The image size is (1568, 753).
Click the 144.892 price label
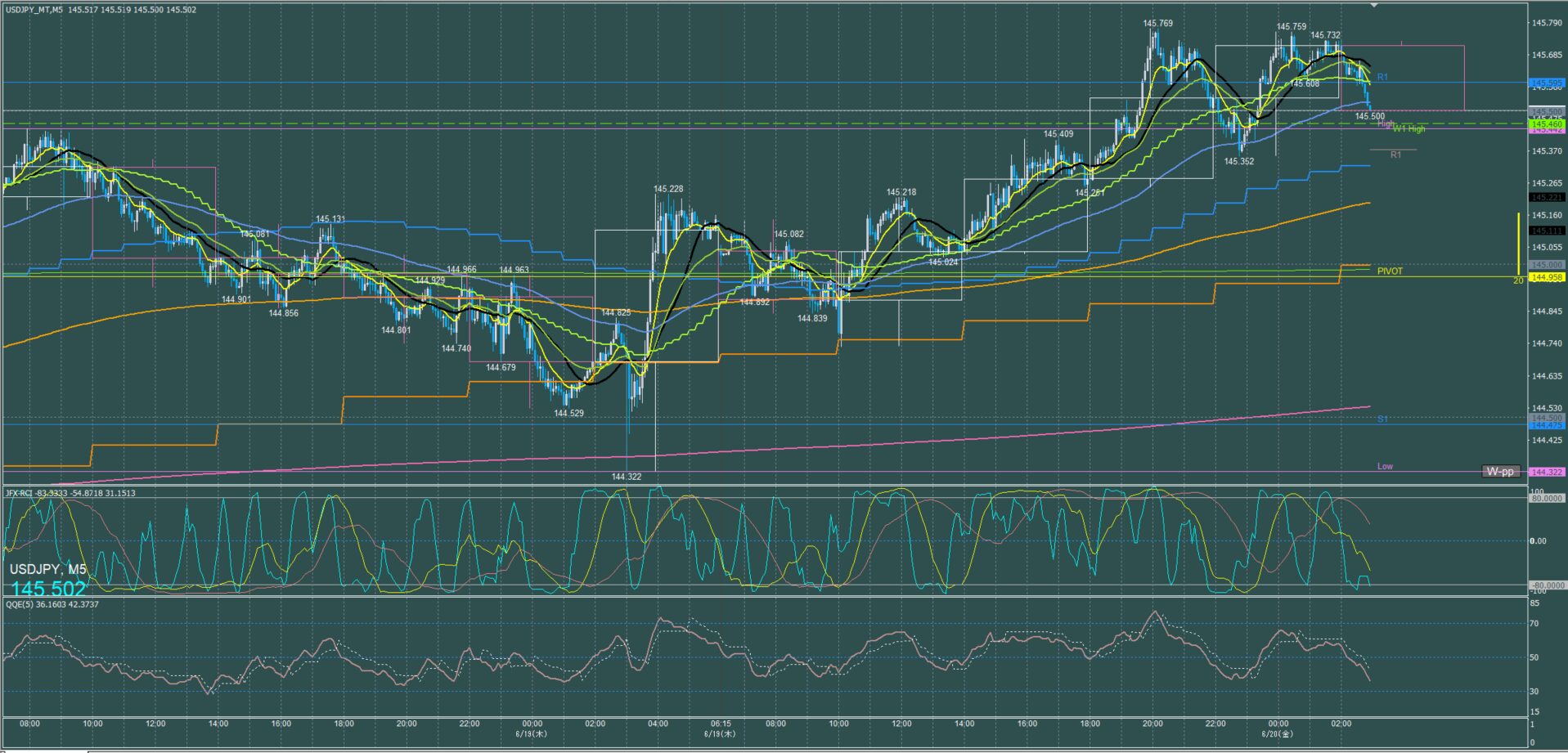click(x=755, y=303)
